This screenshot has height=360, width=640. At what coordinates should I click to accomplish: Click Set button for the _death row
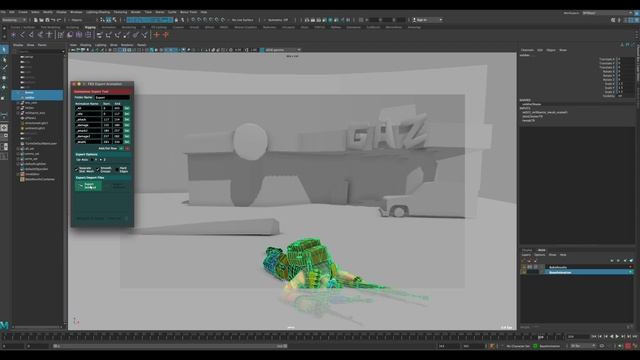click(127, 142)
